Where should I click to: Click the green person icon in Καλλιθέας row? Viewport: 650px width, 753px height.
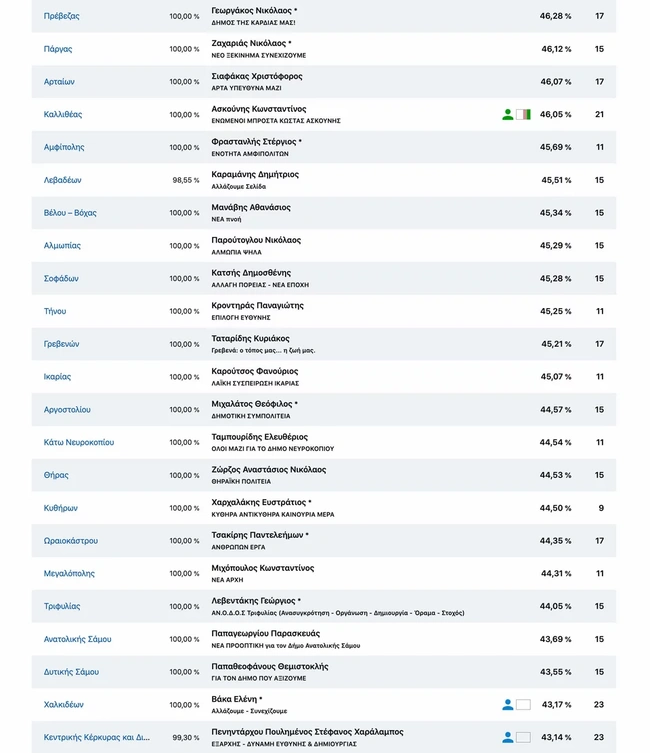tap(508, 115)
